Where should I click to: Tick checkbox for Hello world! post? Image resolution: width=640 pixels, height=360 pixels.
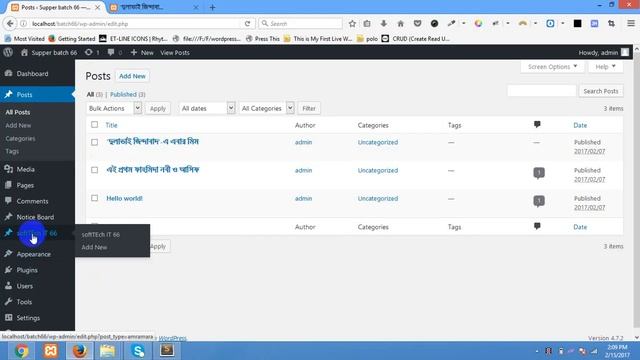click(94, 198)
